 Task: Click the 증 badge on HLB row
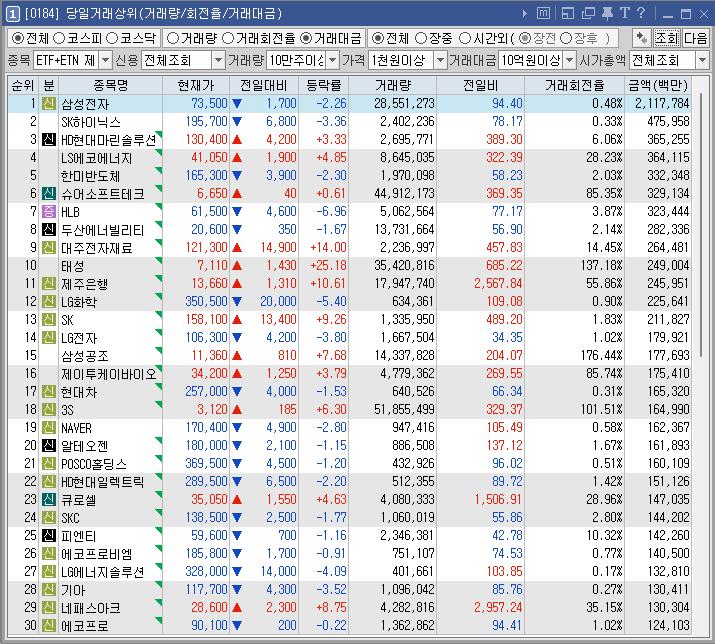(x=49, y=211)
